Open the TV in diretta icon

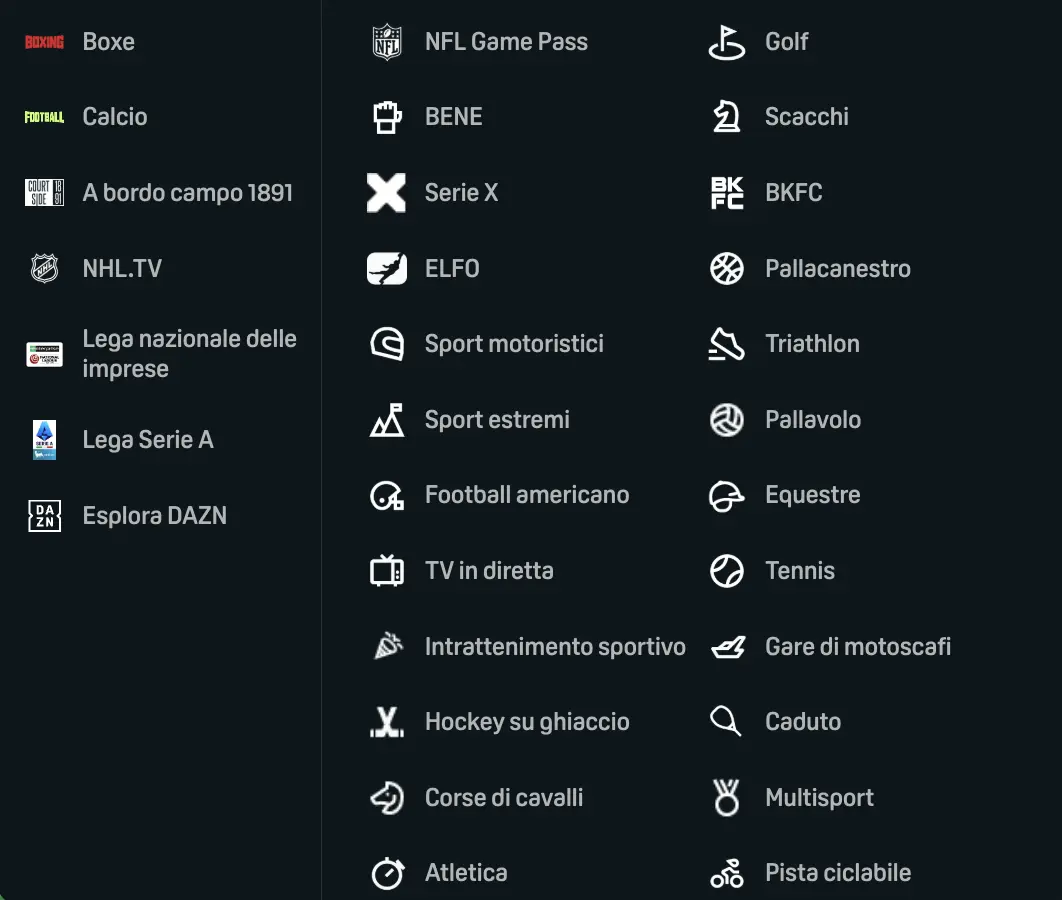(387, 571)
